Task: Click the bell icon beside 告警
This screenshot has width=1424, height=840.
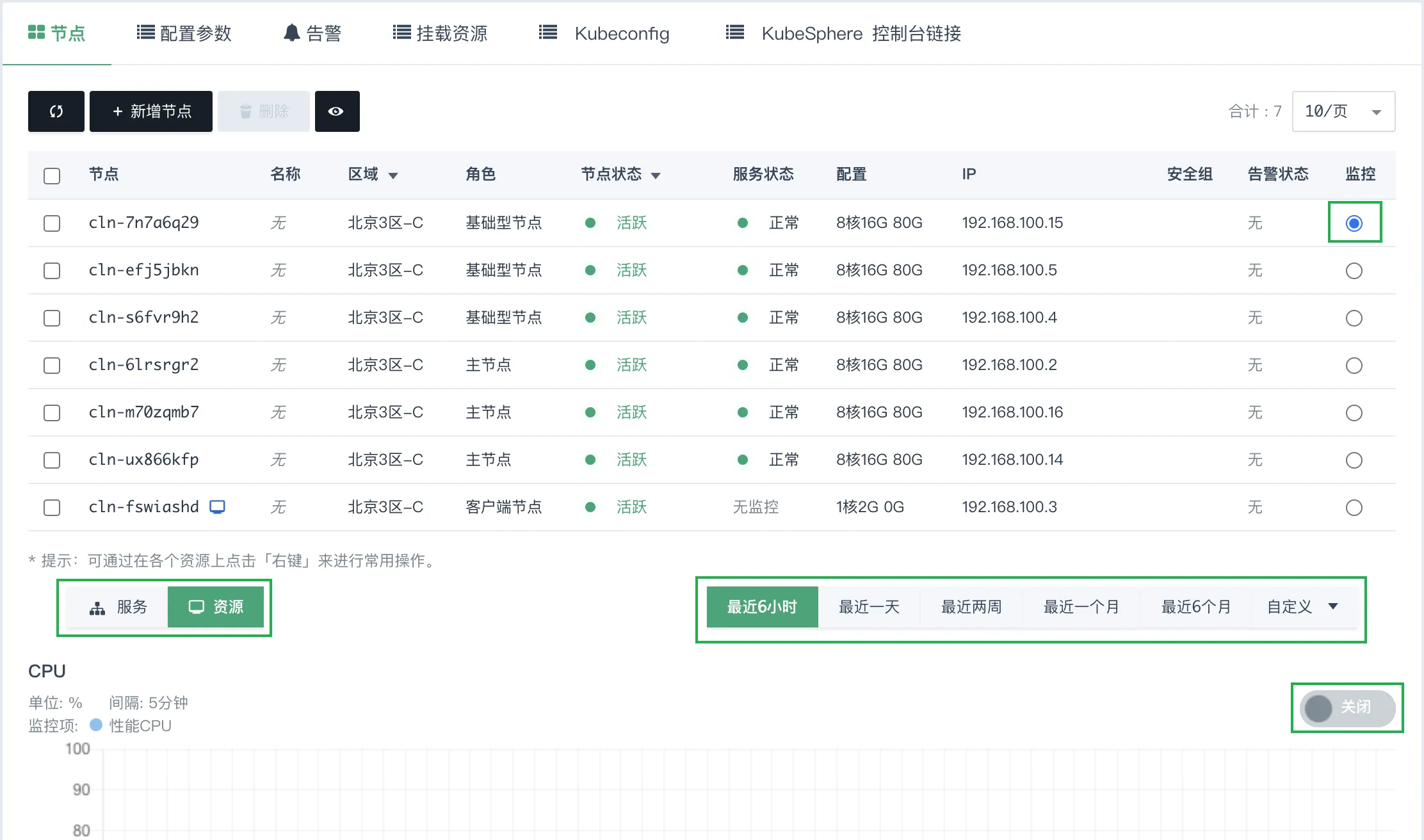Action: tap(292, 33)
